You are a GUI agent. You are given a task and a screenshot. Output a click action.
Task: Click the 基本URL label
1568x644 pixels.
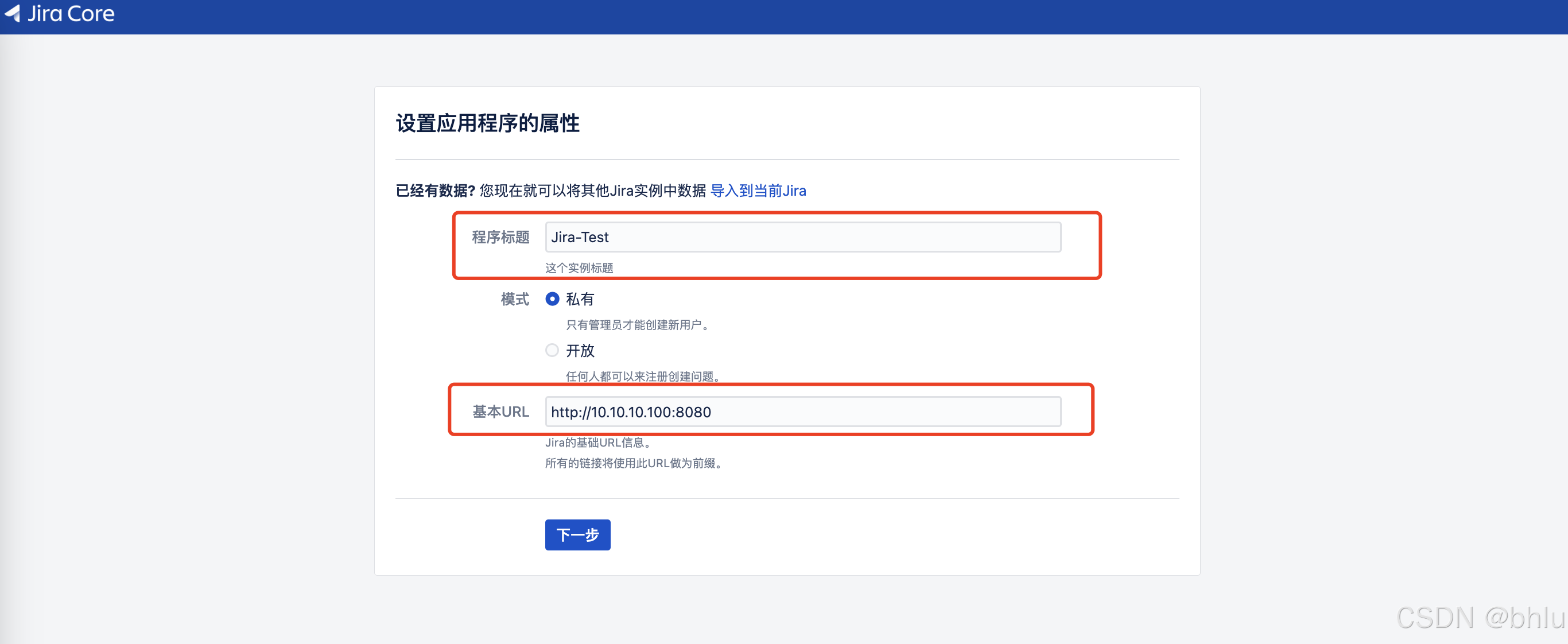tap(500, 412)
